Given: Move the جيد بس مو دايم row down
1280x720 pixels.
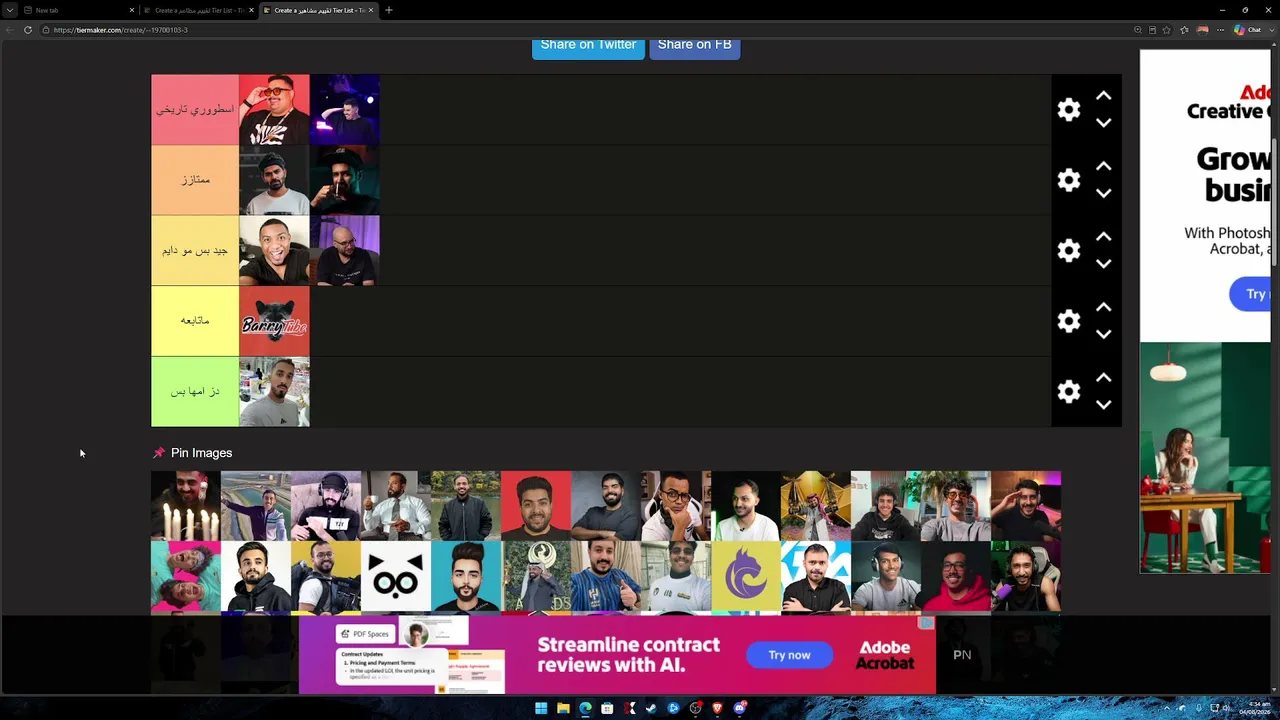Looking at the screenshot, I should pyautogui.click(x=1103, y=264).
